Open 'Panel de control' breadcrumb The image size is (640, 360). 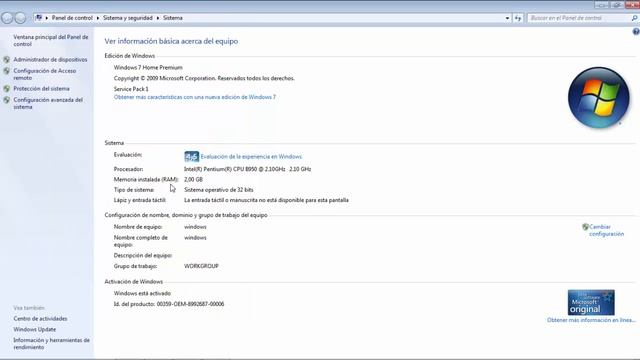tap(72, 18)
